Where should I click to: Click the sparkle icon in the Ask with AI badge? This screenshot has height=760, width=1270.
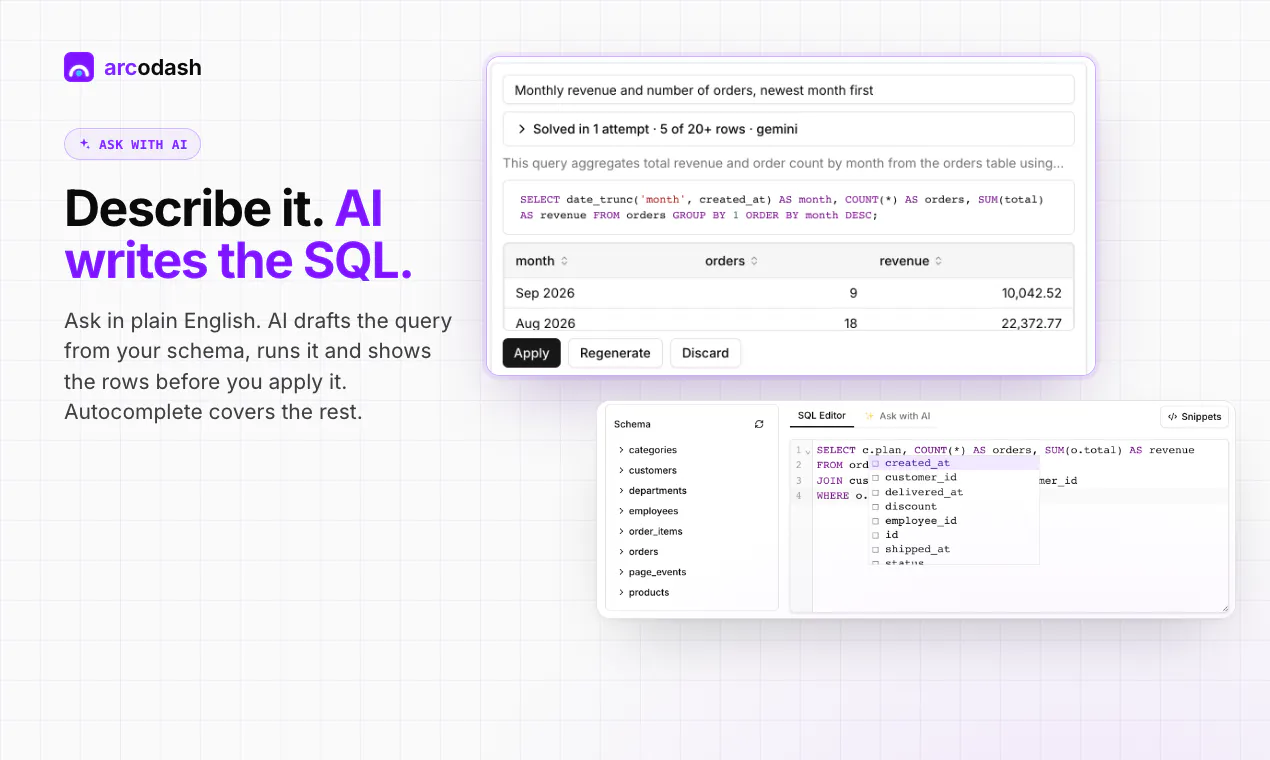tap(85, 144)
